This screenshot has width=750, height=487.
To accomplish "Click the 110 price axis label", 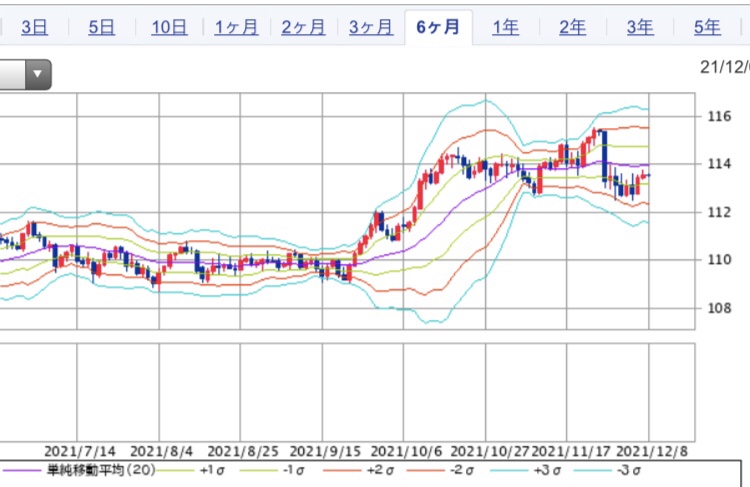I will pos(719,260).
